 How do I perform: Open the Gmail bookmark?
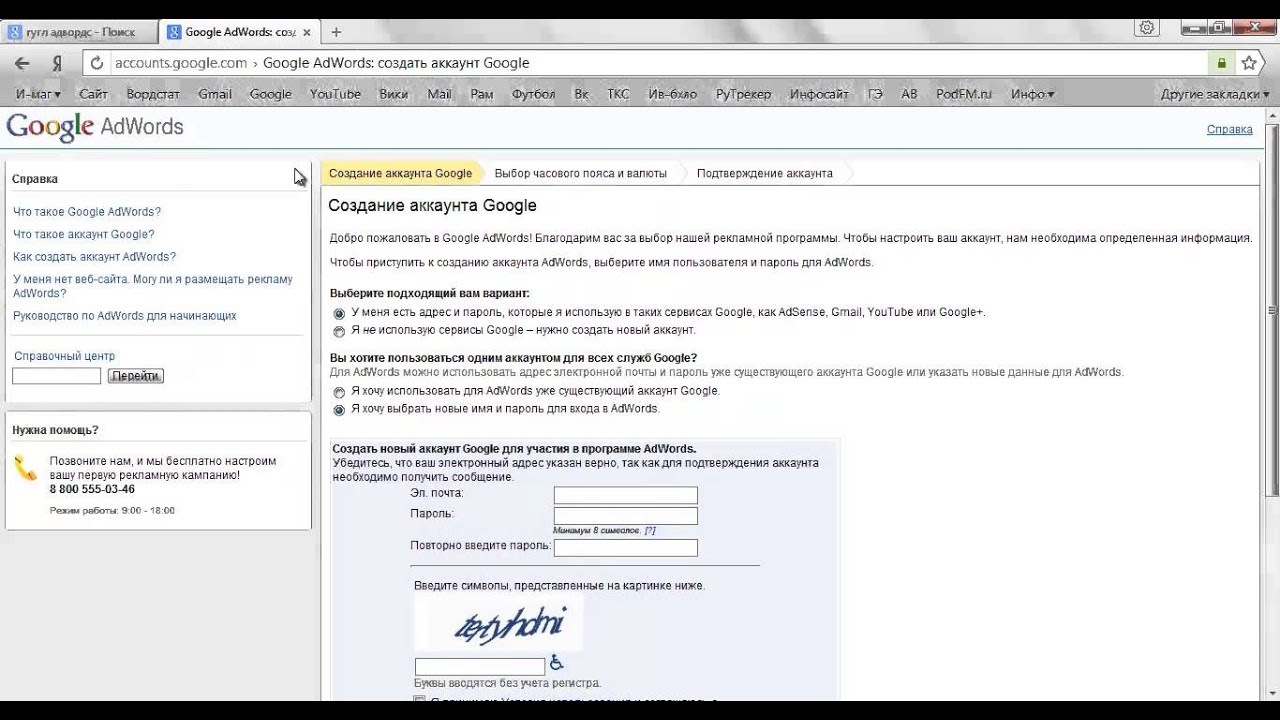tap(215, 94)
